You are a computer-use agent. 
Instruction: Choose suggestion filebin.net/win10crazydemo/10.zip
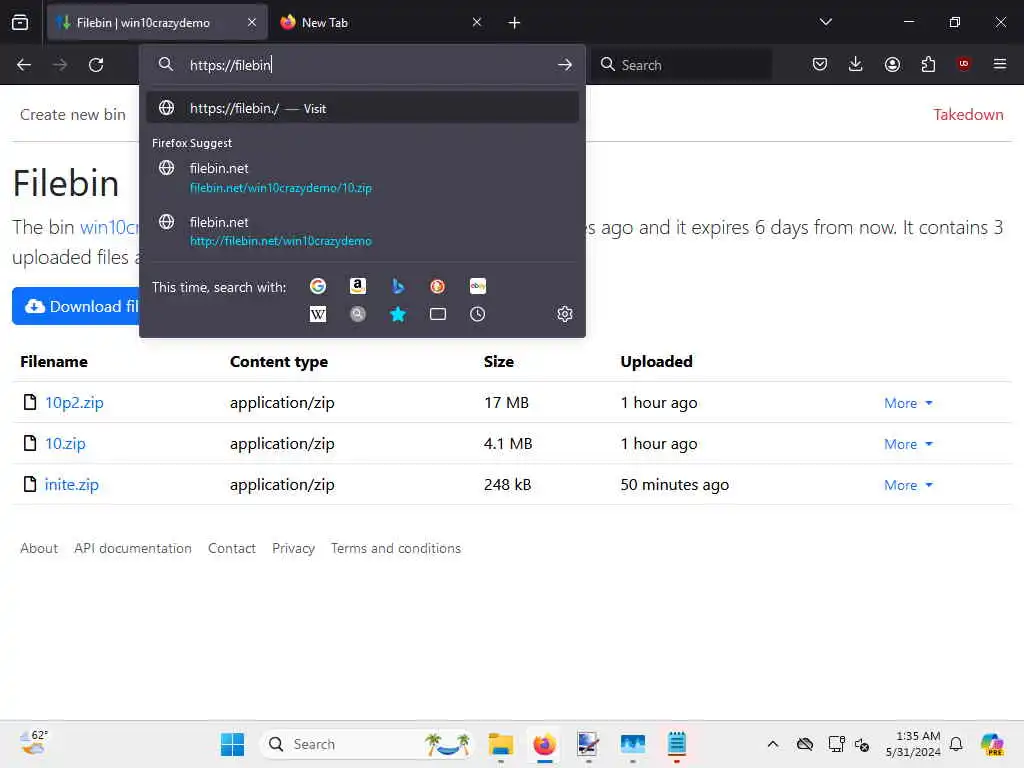tap(362, 178)
